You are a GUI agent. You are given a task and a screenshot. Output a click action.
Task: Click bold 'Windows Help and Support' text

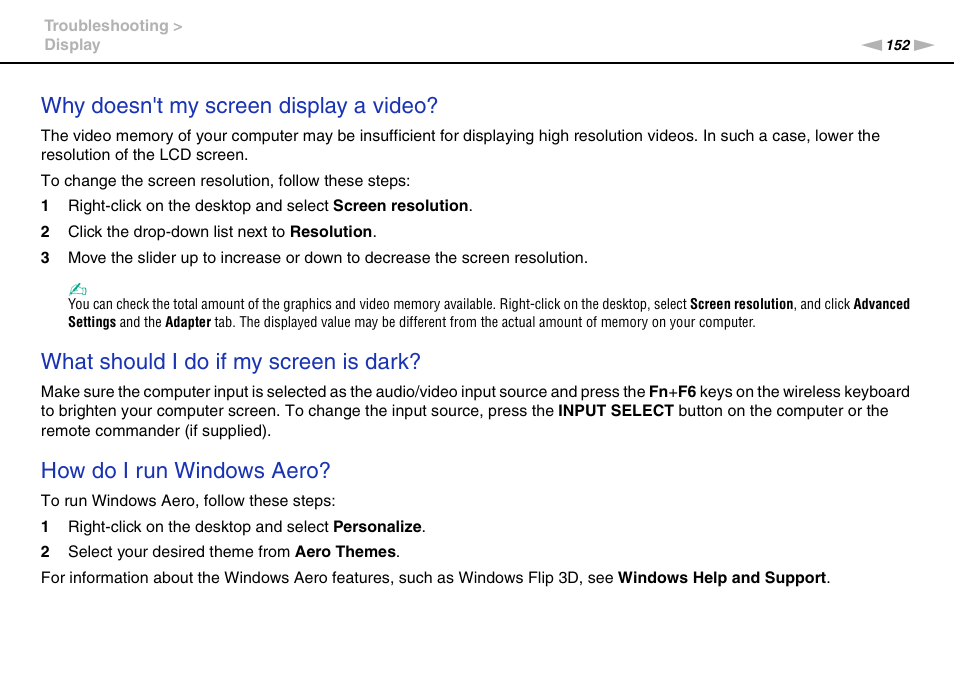[x=722, y=578]
